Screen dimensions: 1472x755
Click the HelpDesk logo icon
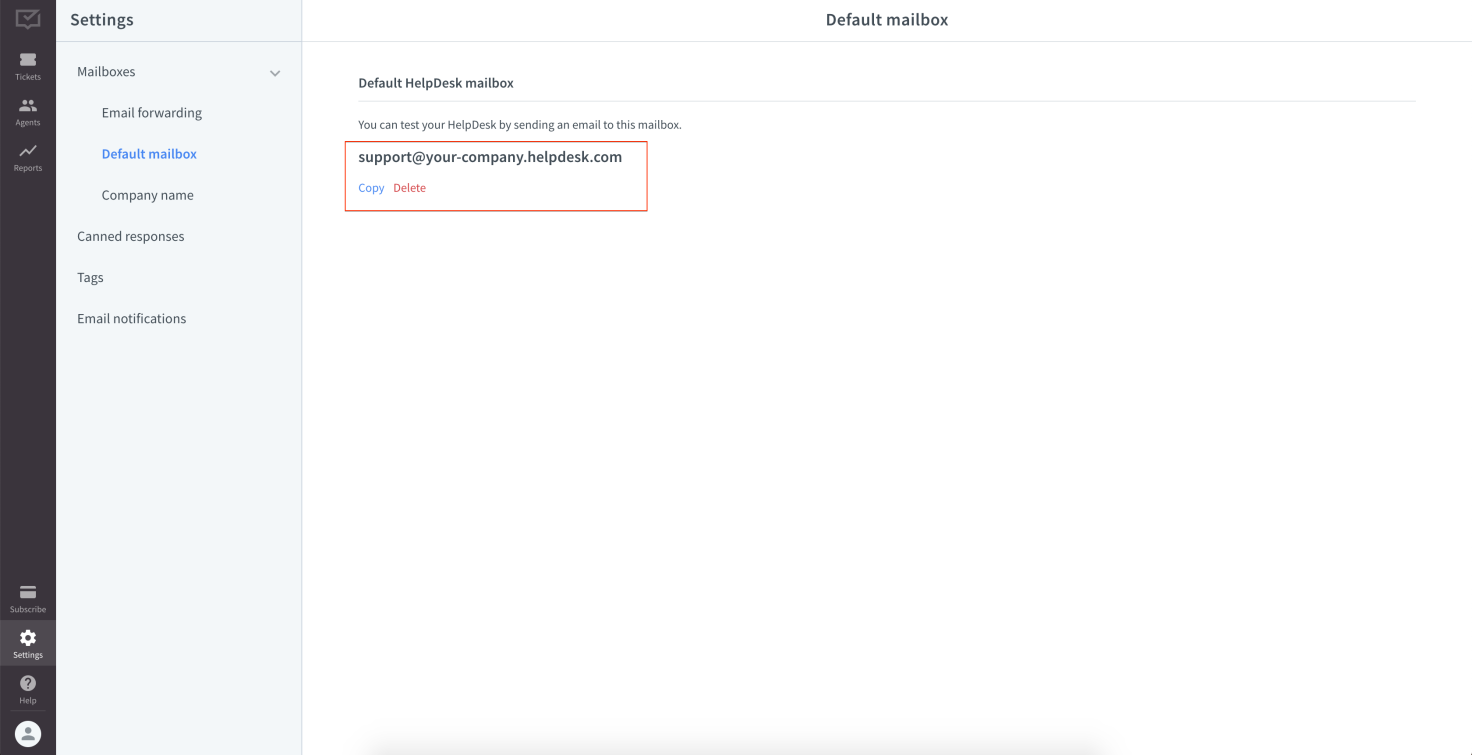[28, 18]
